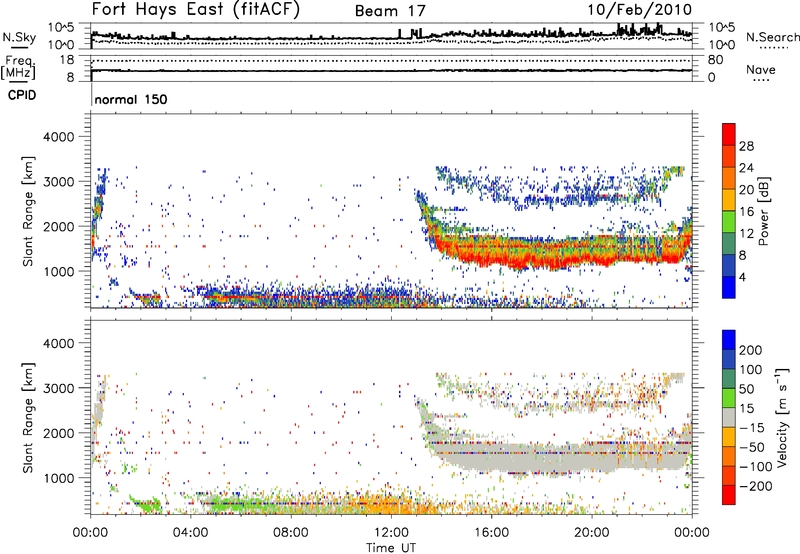Pick the gray segment of the Velocity color bar

point(729,418)
